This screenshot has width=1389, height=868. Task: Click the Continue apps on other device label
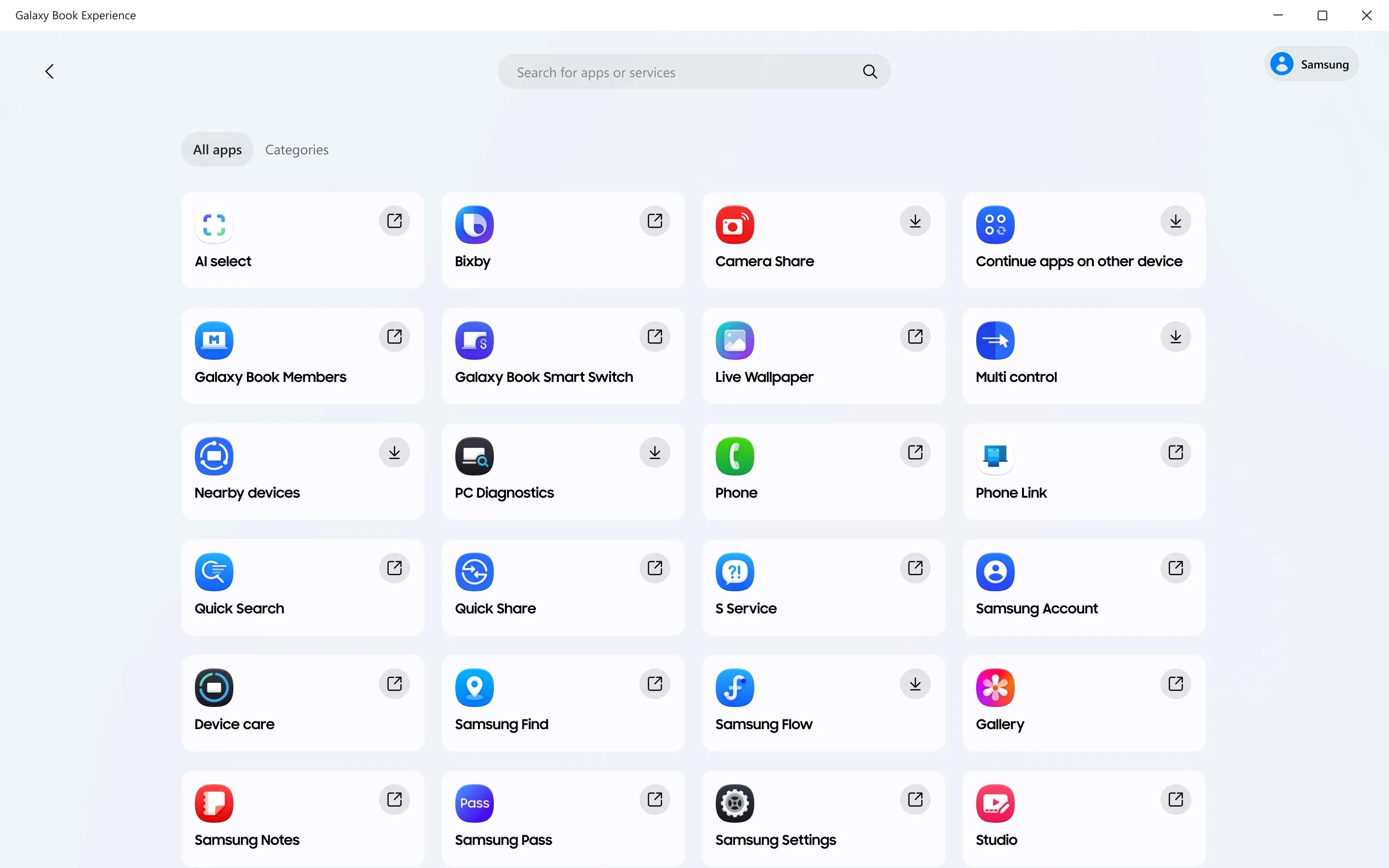[x=1078, y=261]
